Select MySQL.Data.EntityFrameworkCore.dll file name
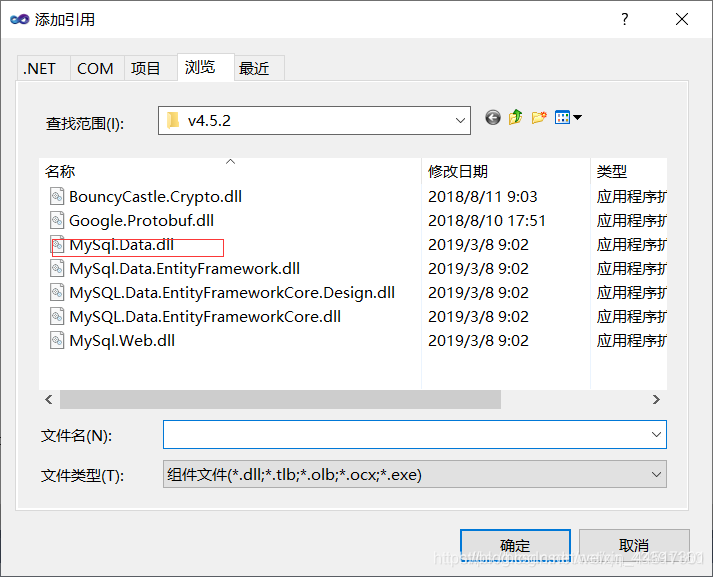This screenshot has height=577, width=713. coord(205,316)
